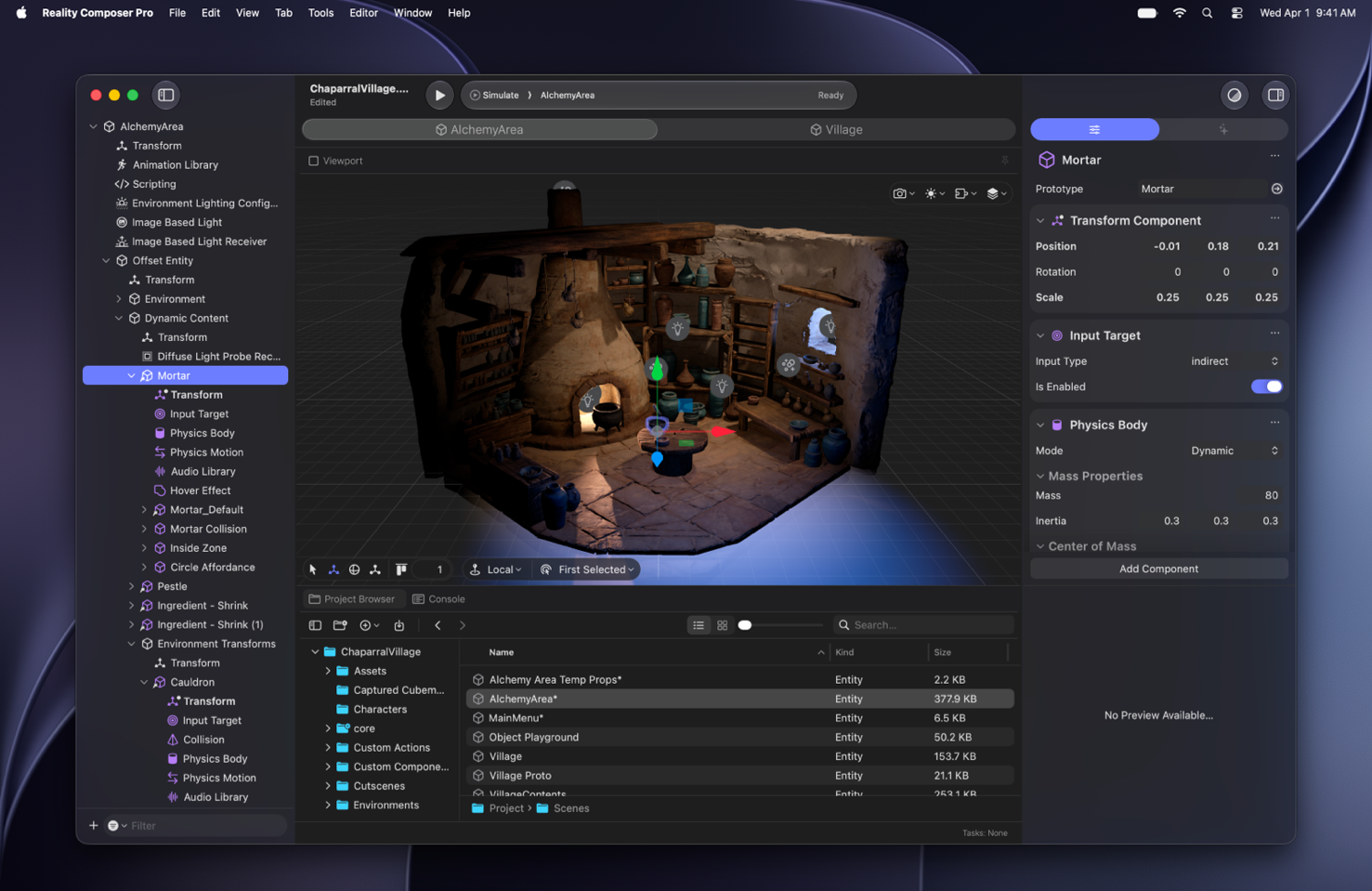Go to Mortar prototype arrow icon
Viewport: 1372px width, 891px height.
tap(1276, 189)
